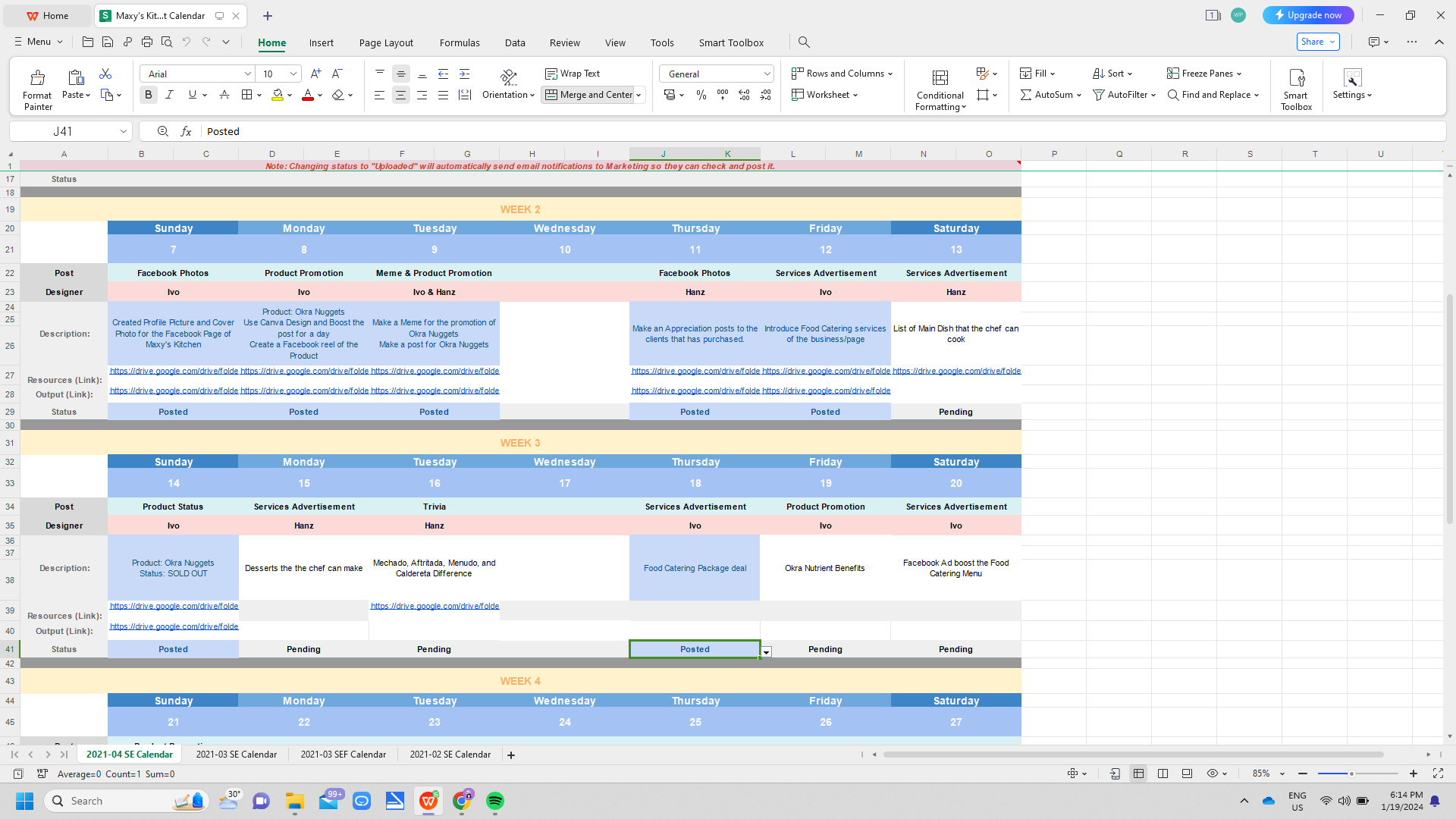Image resolution: width=1456 pixels, height=819 pixels.
Task: Open the Formulas ribbon tab
Action: (x=460, y=42)
